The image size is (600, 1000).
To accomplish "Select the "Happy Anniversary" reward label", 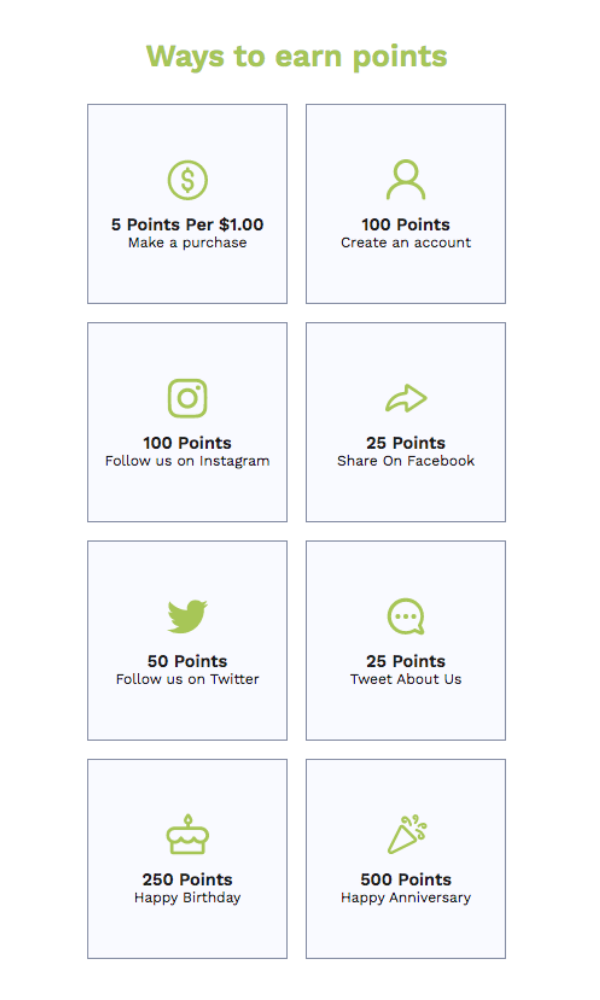I will coord(406,898).
